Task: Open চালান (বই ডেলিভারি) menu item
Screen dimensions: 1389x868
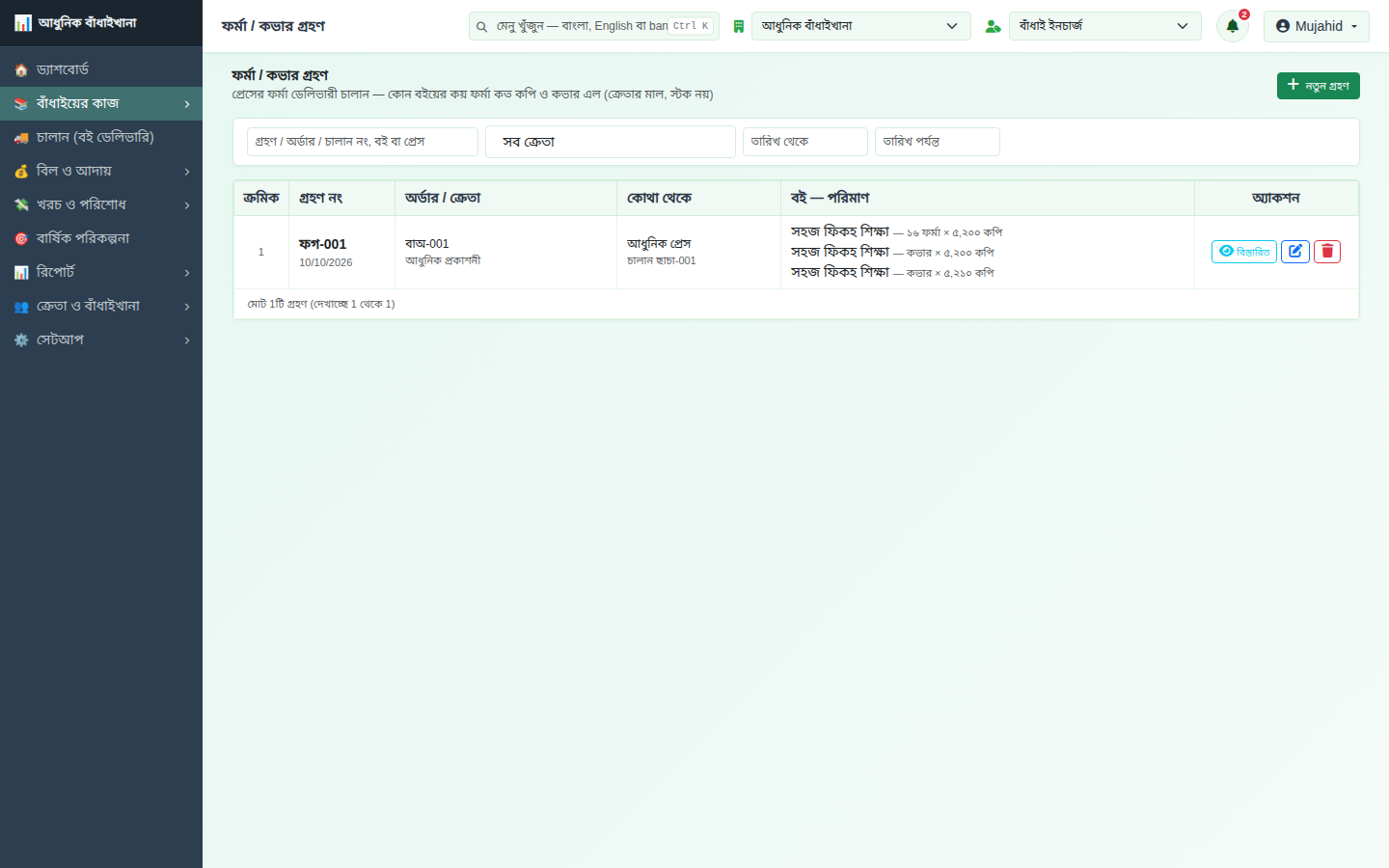Action: pos(101,137)
